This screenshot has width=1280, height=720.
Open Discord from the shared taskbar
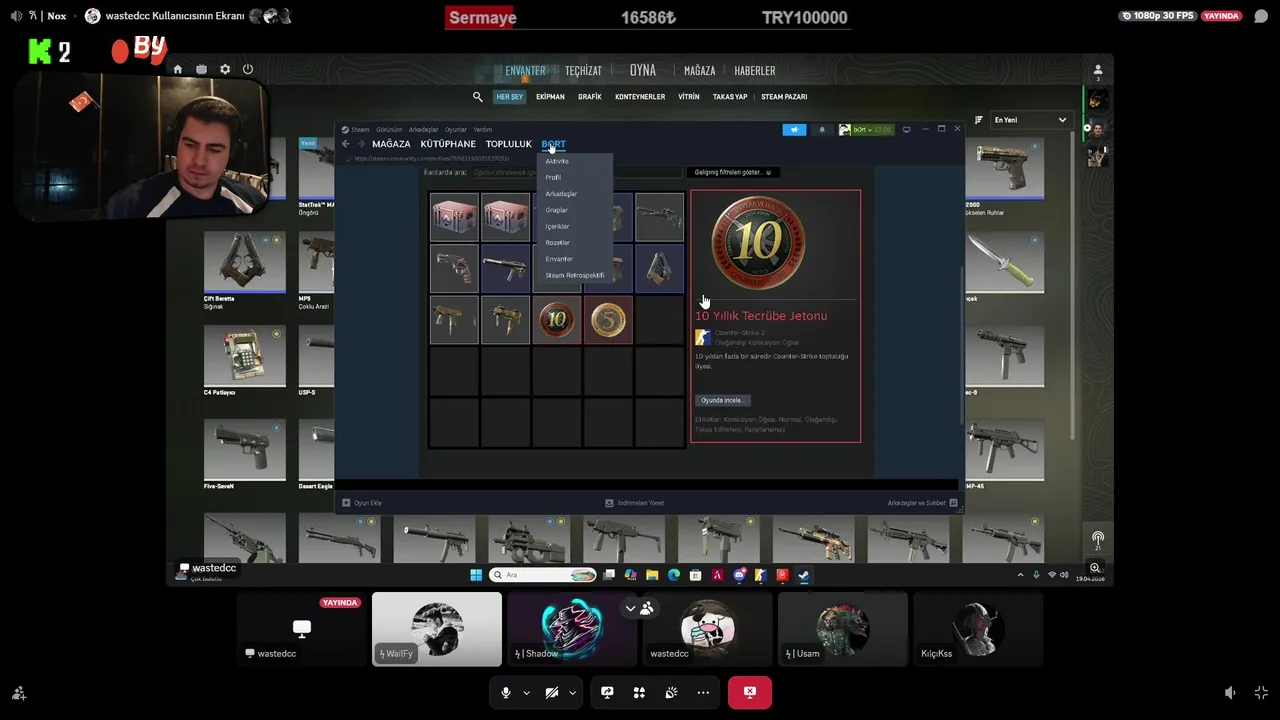tap(739, 575)
